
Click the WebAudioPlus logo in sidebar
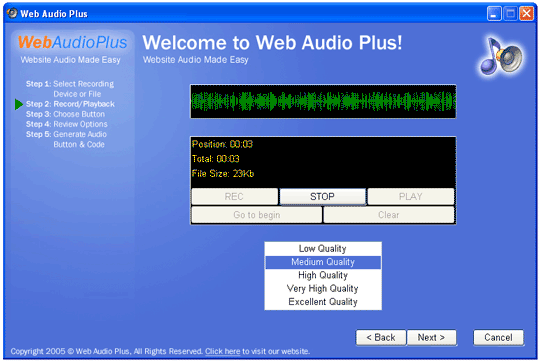point(73,43)
